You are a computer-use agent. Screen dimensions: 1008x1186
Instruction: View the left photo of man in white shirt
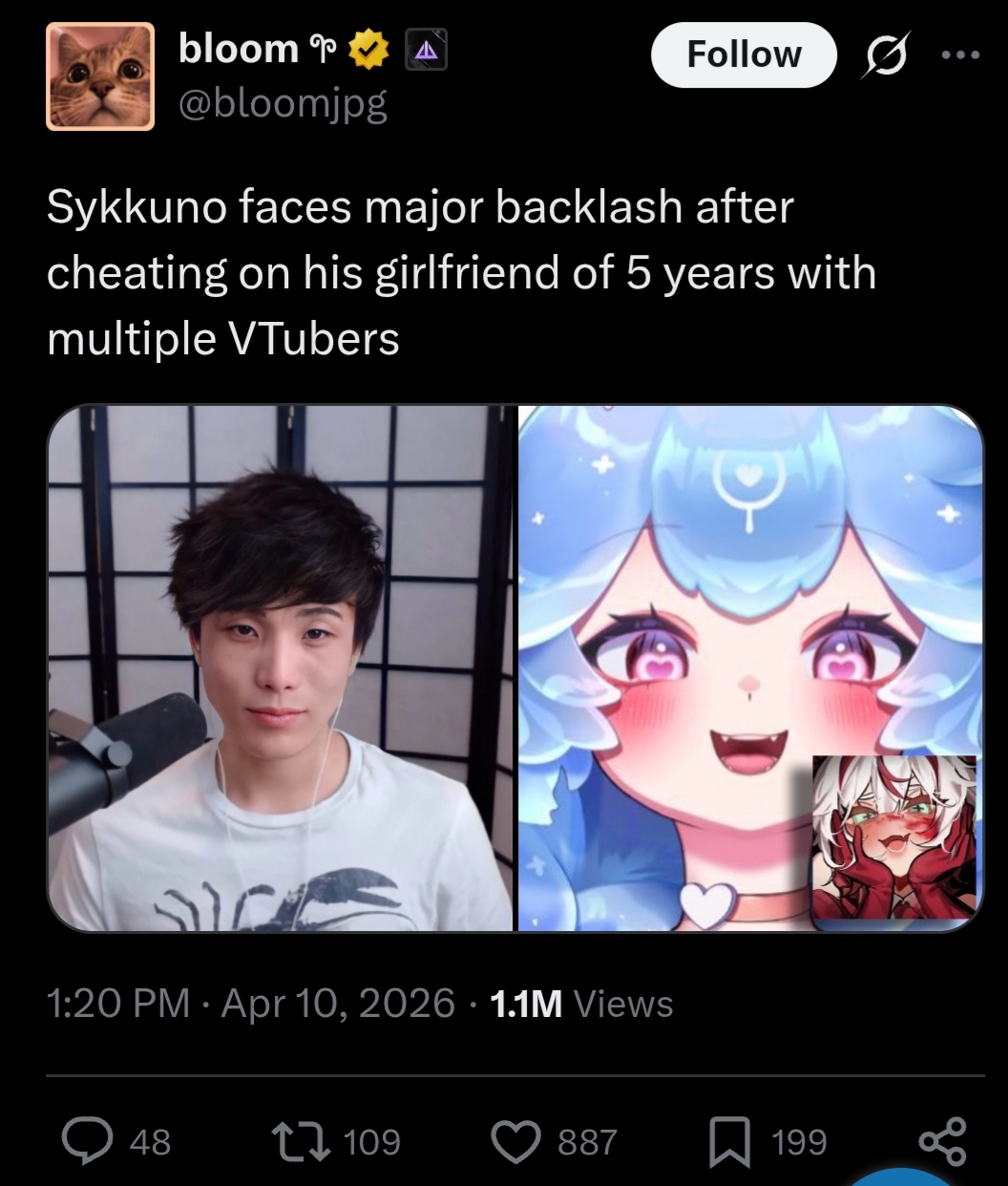pyautogui.click(x=281, y=667)
